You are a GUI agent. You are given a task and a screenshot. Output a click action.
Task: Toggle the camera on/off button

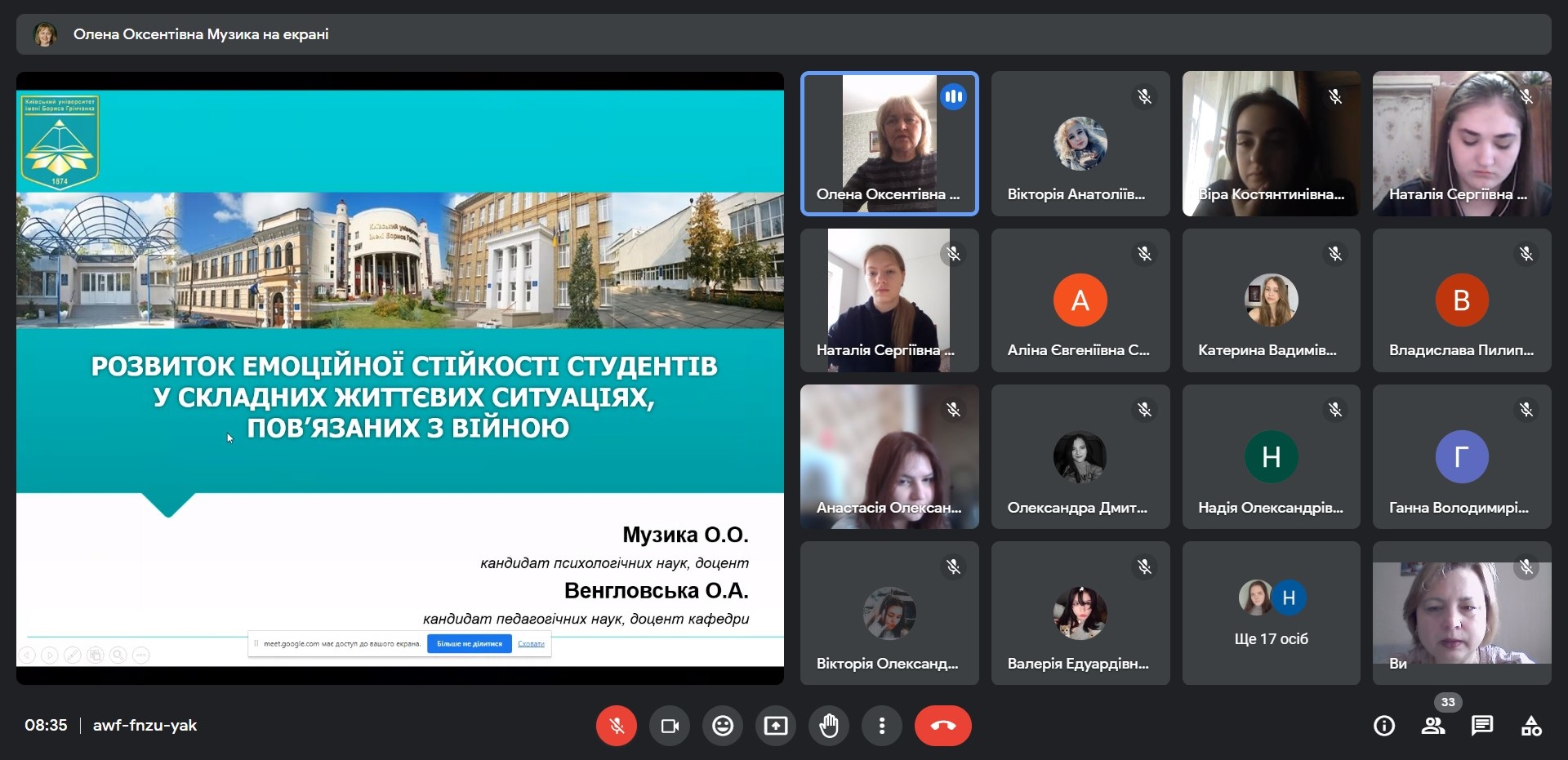click(670, 726)
